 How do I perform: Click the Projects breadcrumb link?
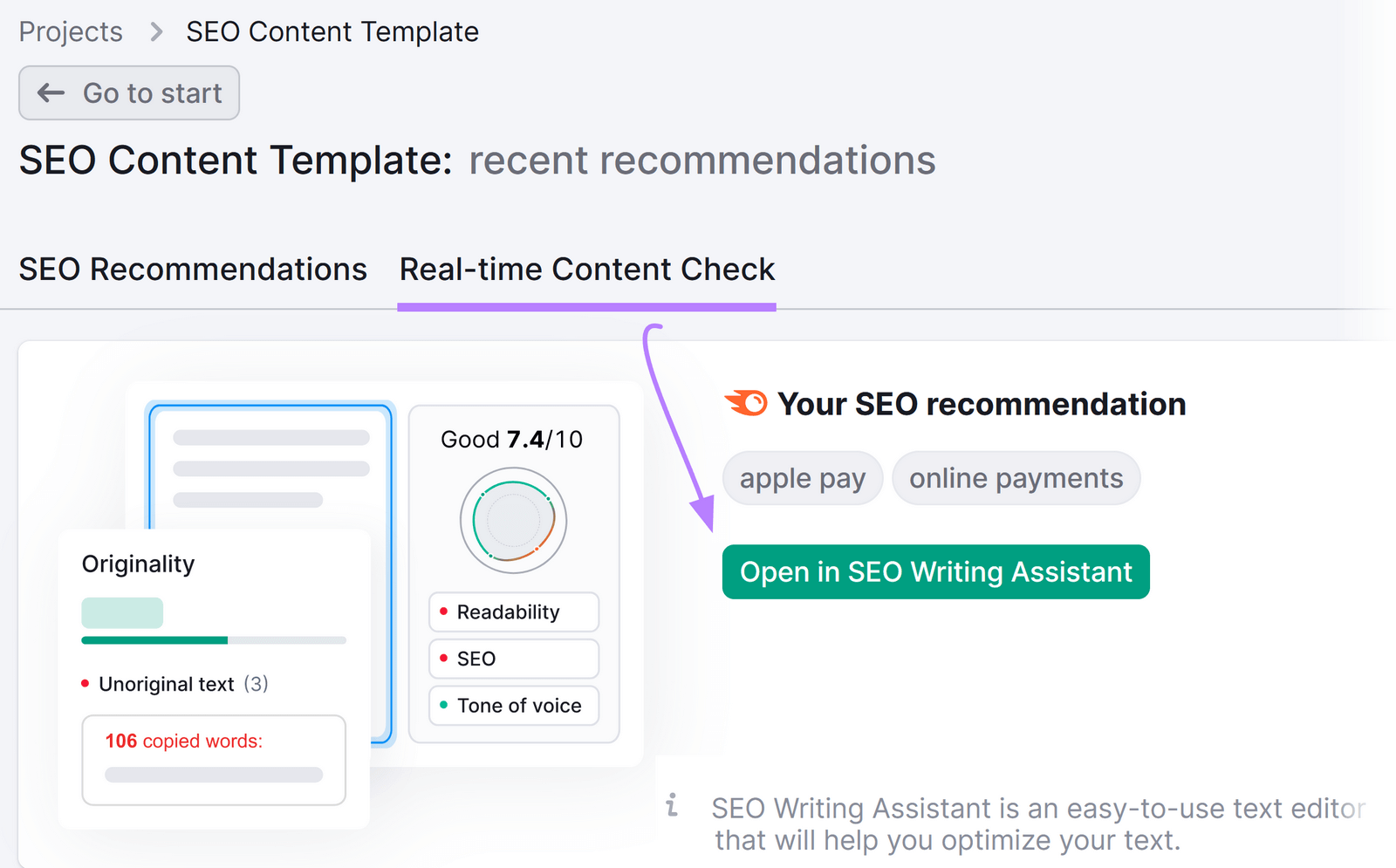[71, 31]
